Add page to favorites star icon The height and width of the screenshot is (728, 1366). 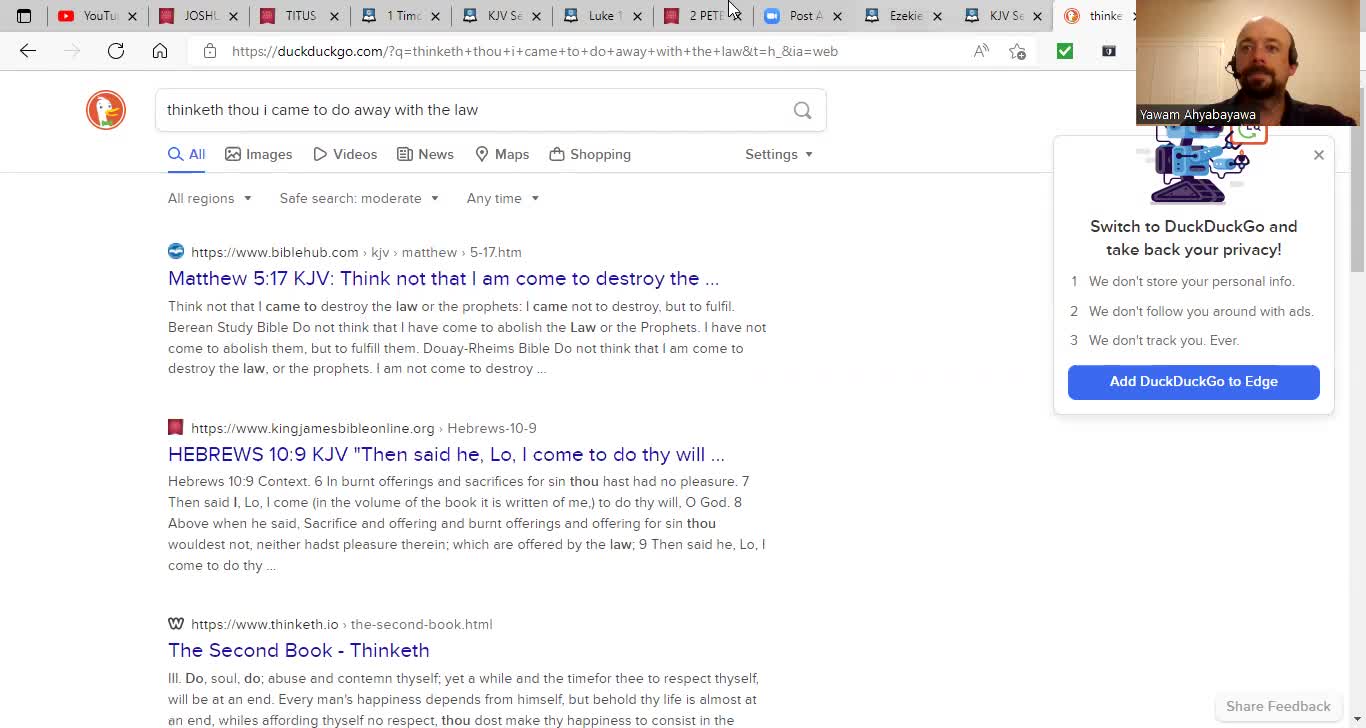click(1017, 51)
